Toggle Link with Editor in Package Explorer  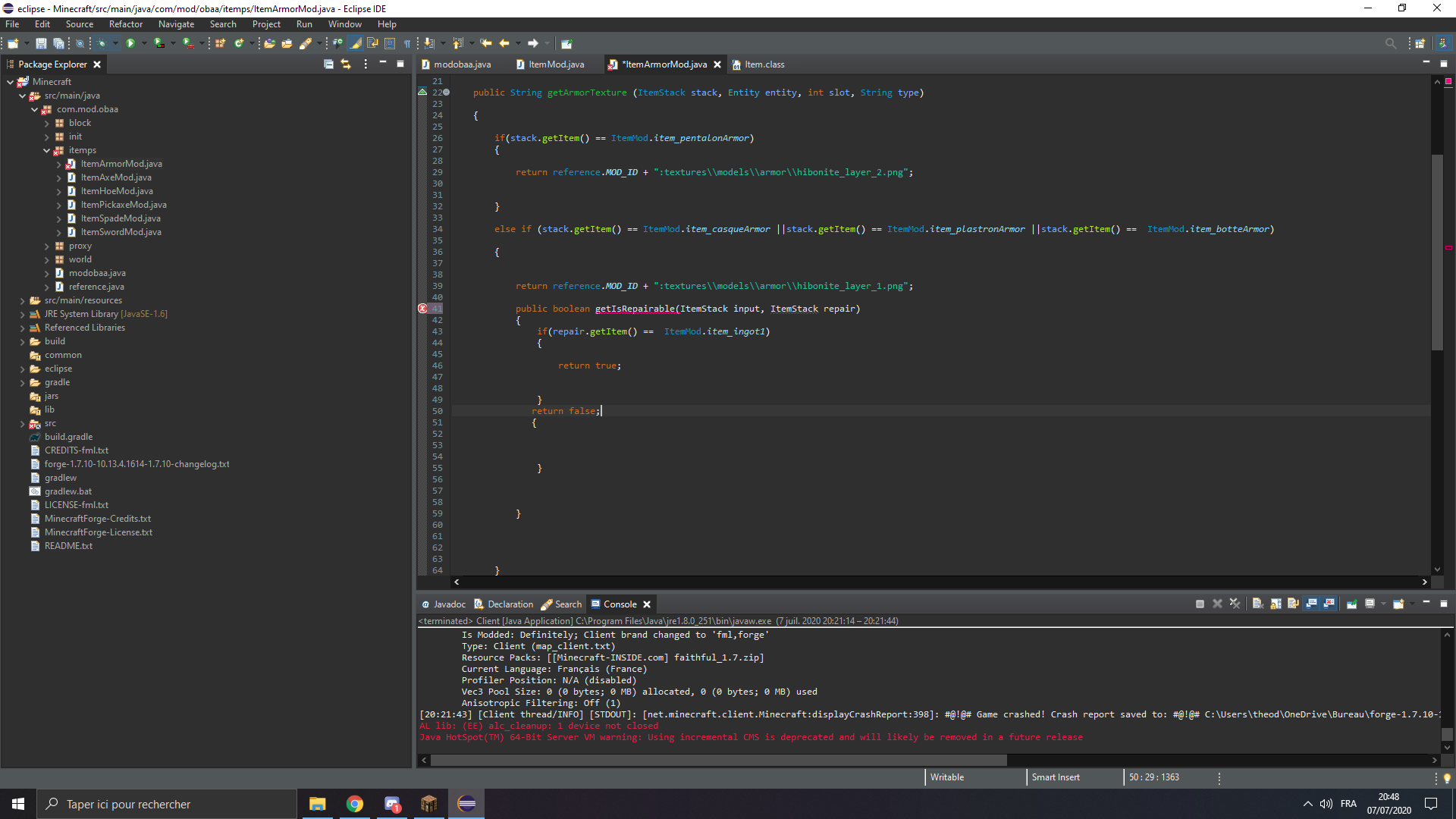(346, 64)
